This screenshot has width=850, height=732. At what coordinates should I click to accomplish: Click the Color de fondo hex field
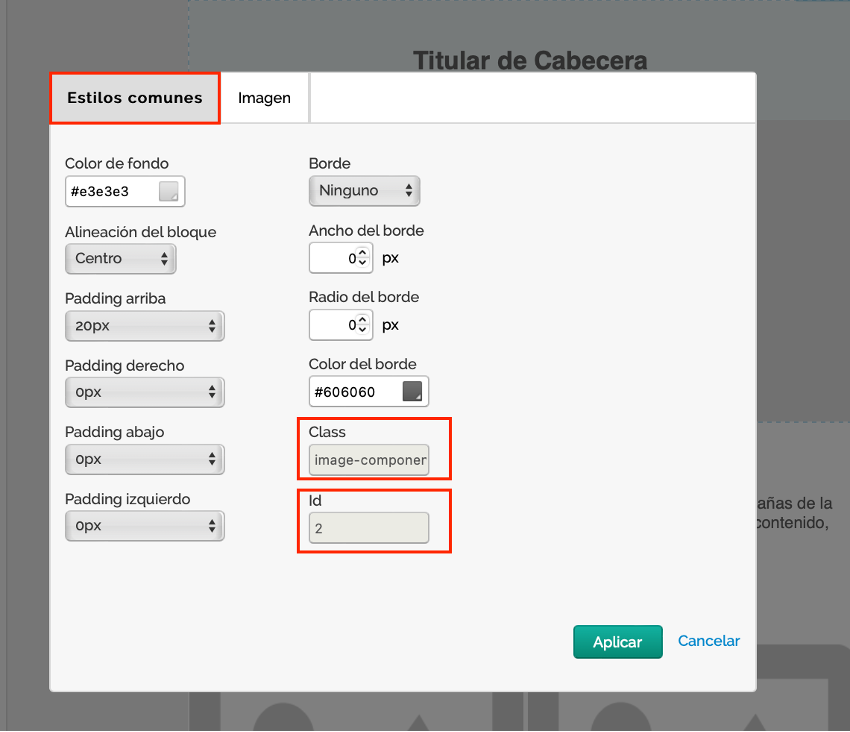pos(112,191)
